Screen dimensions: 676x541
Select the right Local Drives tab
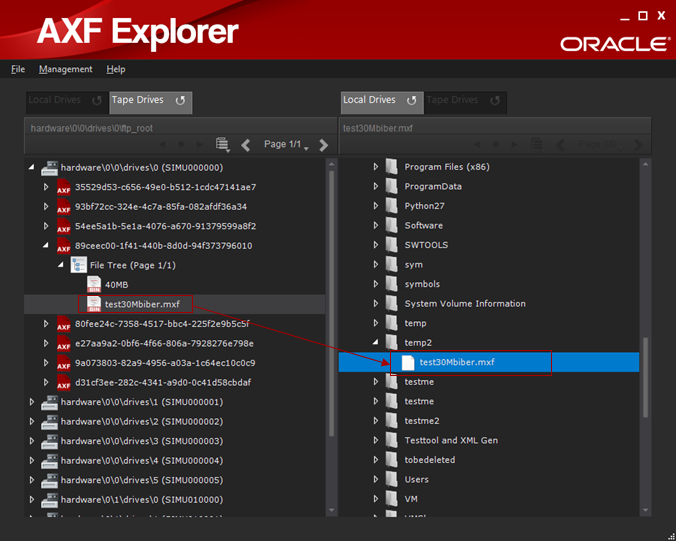coord(382,103)
